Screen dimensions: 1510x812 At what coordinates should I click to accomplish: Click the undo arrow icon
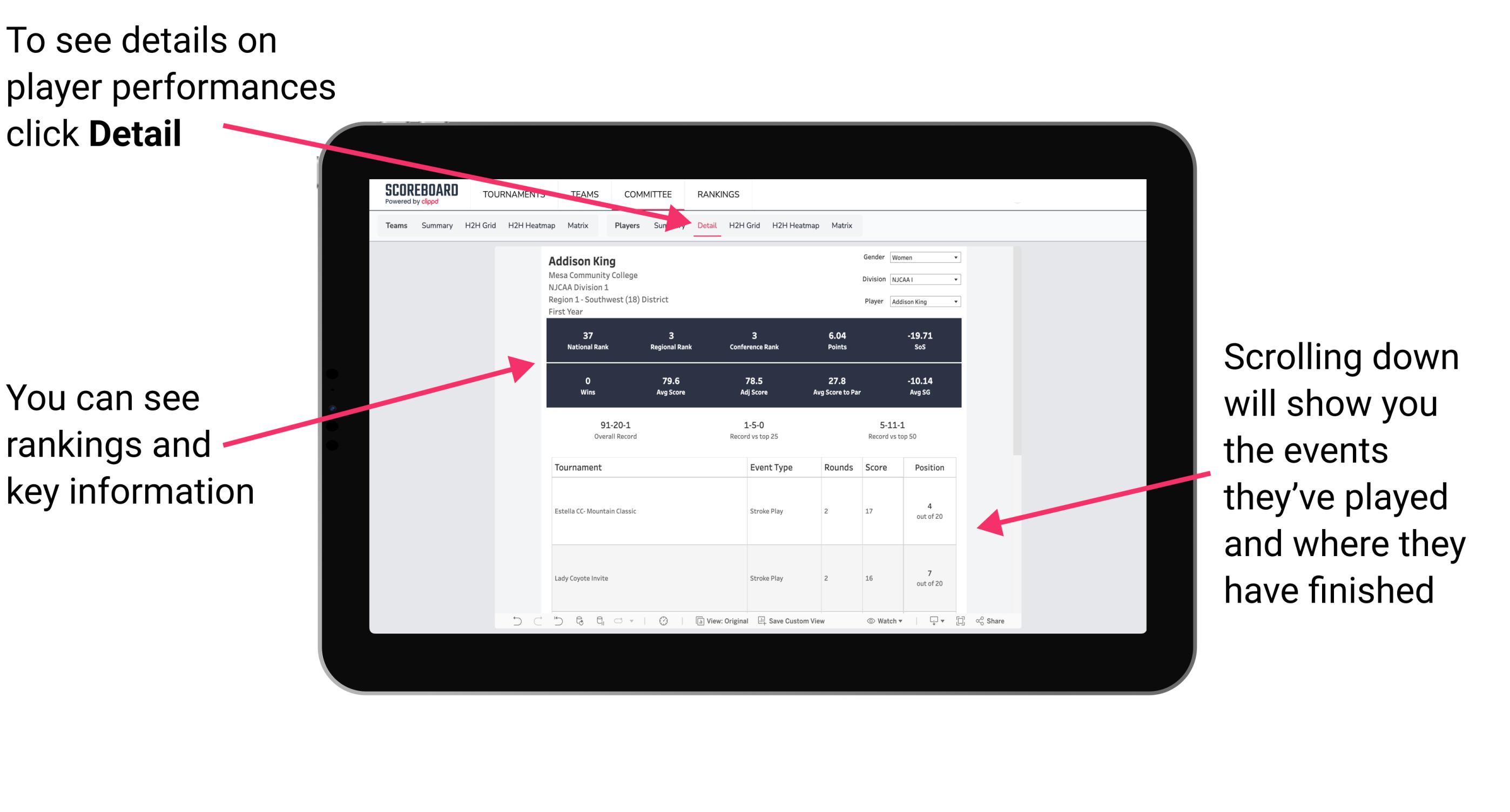(511, 627)
